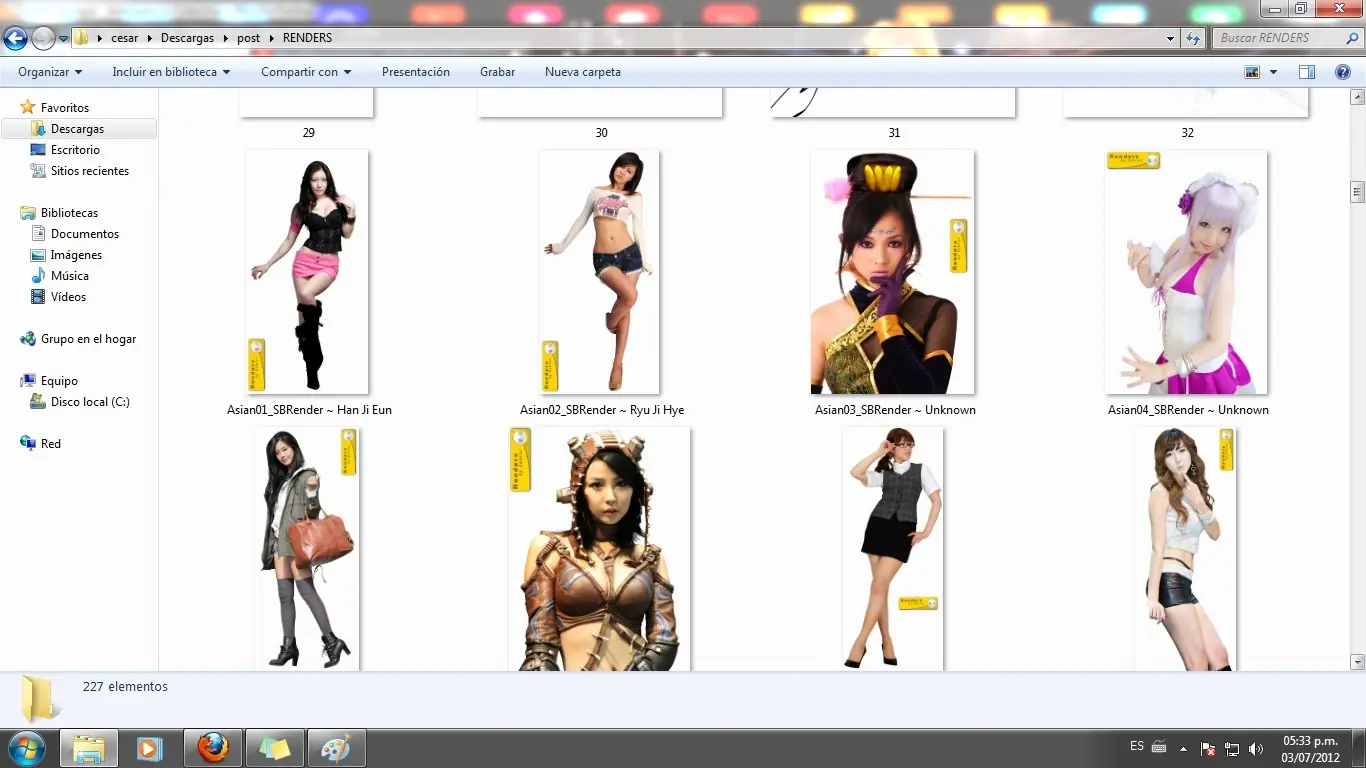The image size is (1366, 768).
Task: Click the change view icon in toolbar
Action: 1252,72
